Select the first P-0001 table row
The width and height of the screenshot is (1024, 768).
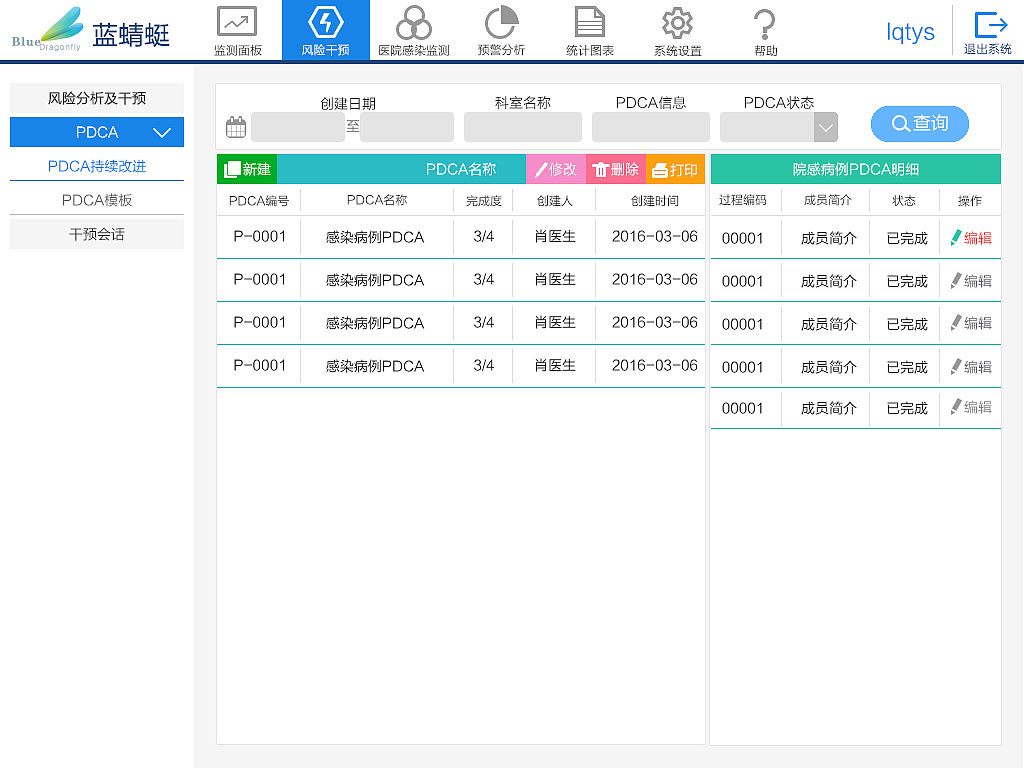point(460,237)
